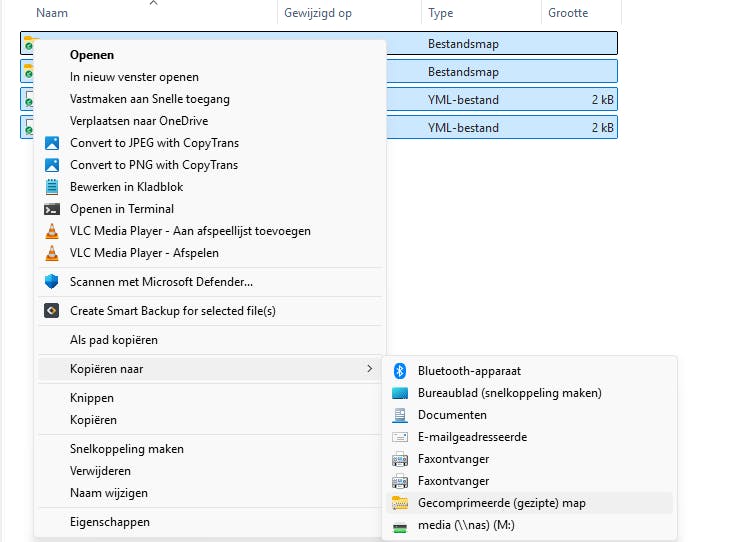Send to Bureaublad (snelkoppeling maken)

tap(509, 393)
